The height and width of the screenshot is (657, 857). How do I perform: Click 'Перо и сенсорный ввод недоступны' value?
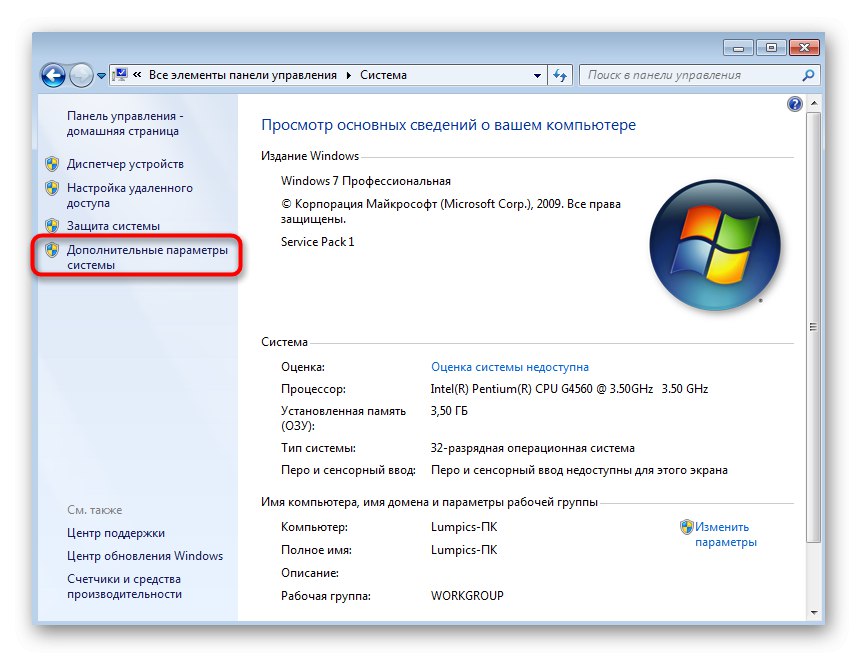coord(579,470)
